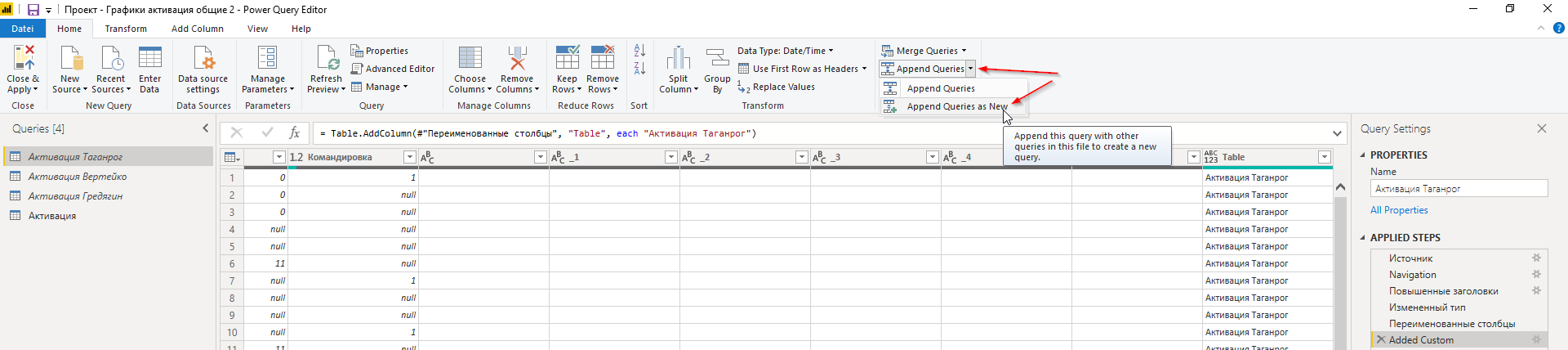1568x350 pixels.
Task: Delete the Added Custom step
Action: [x=1381, y=339]
